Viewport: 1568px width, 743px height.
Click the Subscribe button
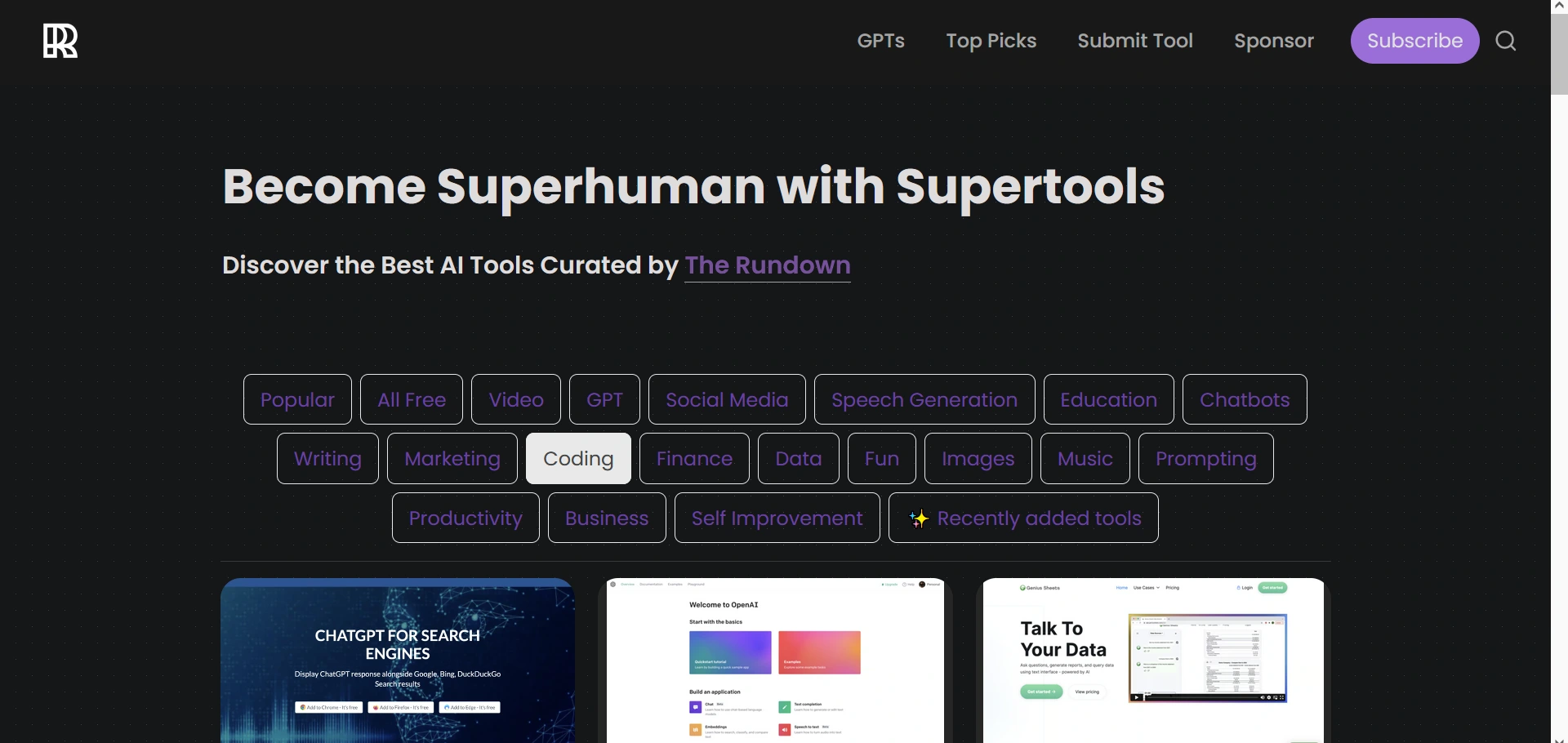click(1414, 41)
